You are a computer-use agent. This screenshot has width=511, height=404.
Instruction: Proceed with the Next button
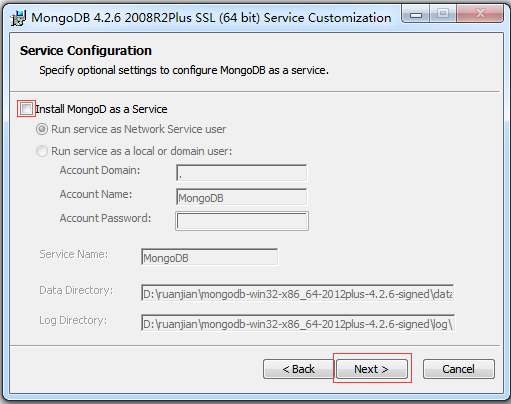pyautogui.click(x=372, y=369)
